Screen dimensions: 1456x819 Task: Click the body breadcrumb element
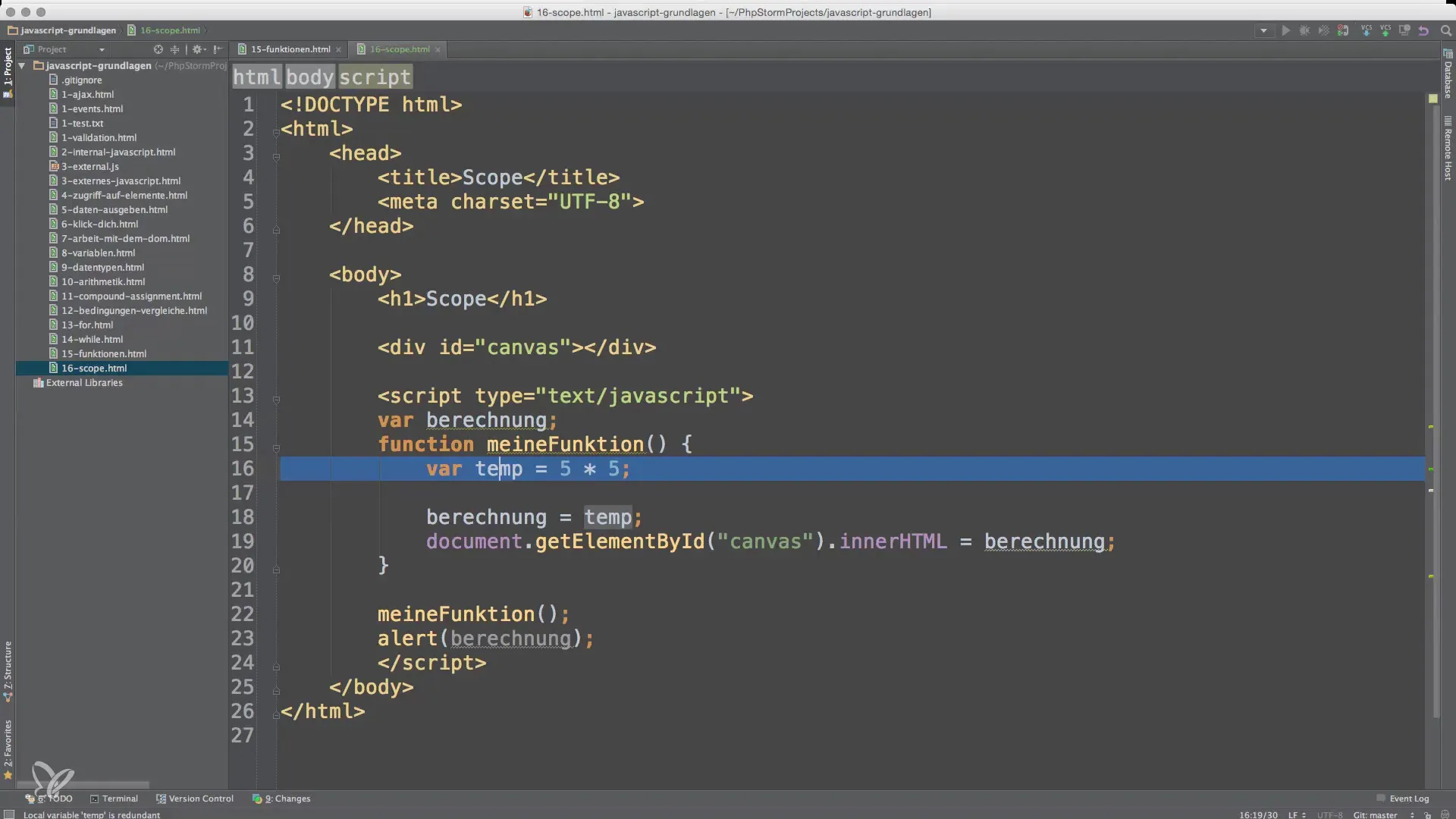click(x=309, y=77)
